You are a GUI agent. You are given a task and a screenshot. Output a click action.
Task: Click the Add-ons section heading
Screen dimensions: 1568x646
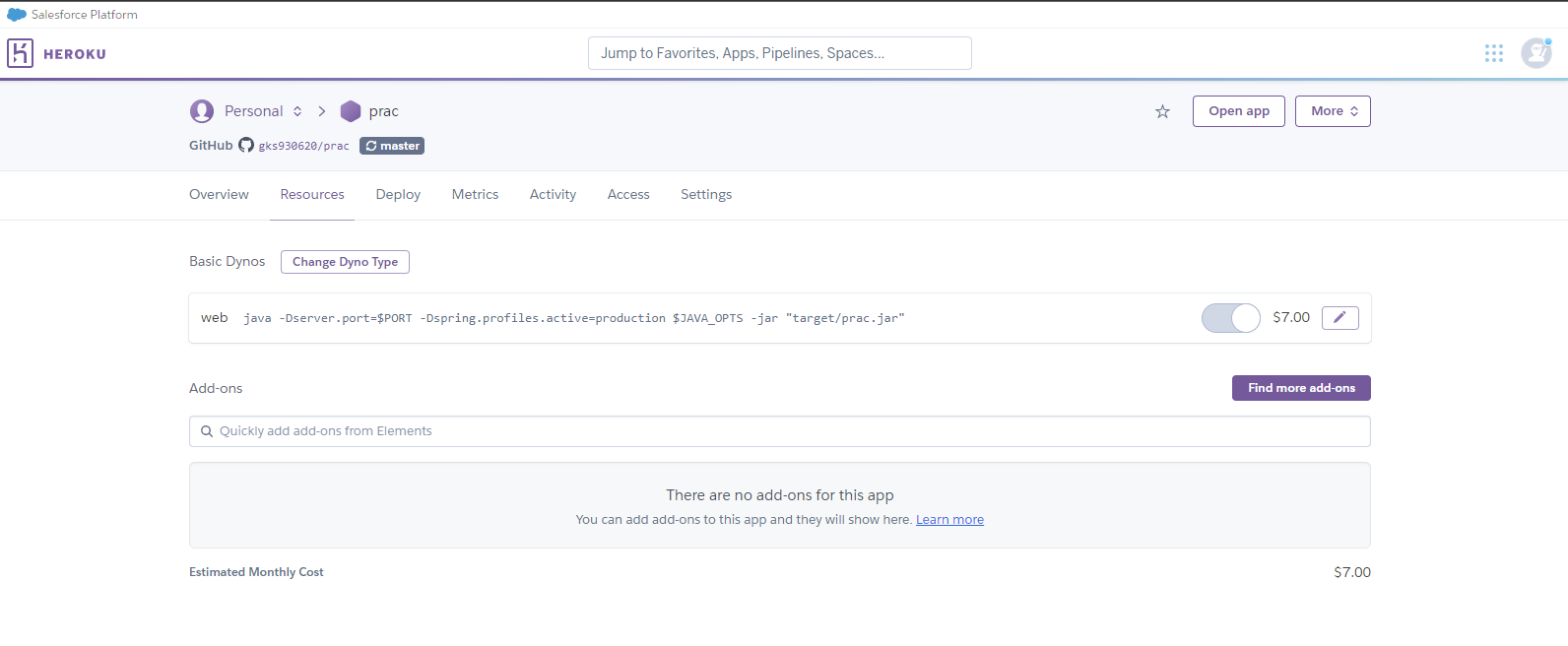click(216, 388)
